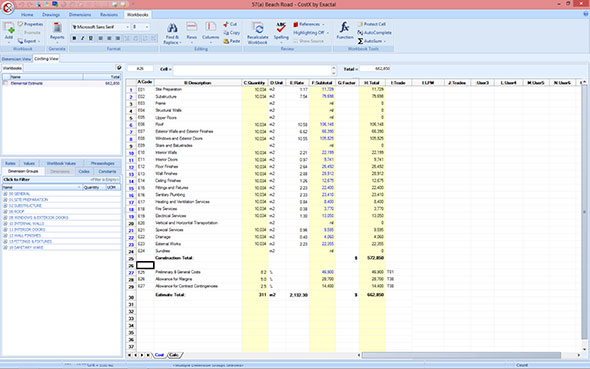Open the font size dropdown
Image resolution: width=590 pixels, height=369 pixels.
(x=147, y=27)
